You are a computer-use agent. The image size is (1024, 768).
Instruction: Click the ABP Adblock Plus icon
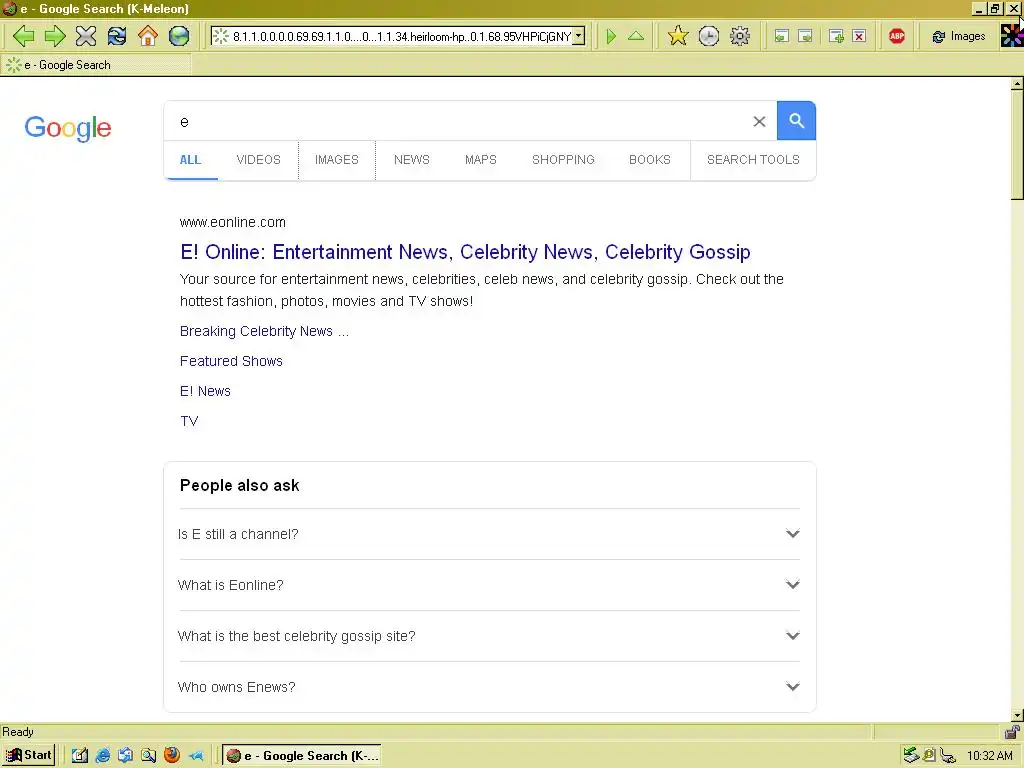pyautogui.click(x=897, y=36)
